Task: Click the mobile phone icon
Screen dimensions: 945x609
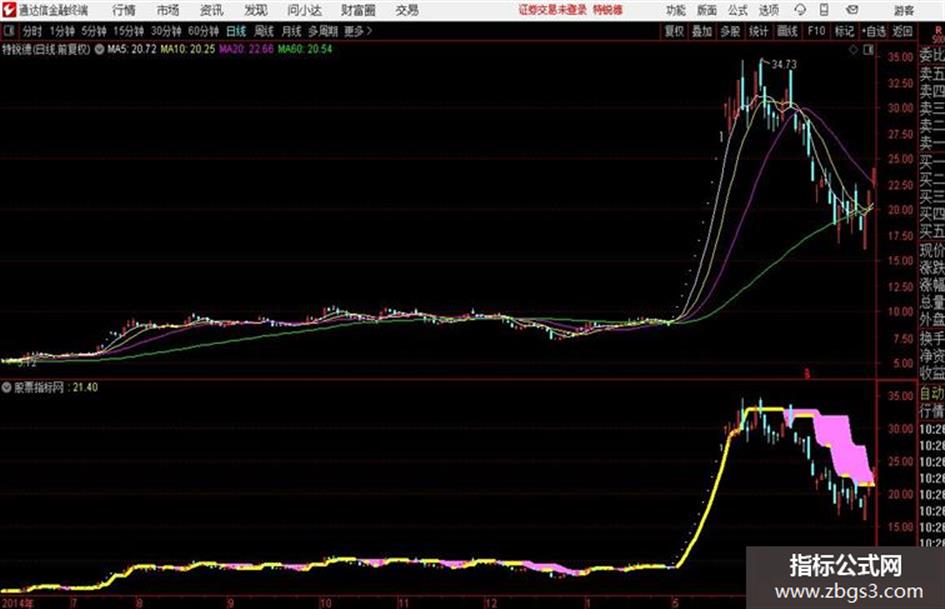Action: pyautogui.click(x=824, y=10)
